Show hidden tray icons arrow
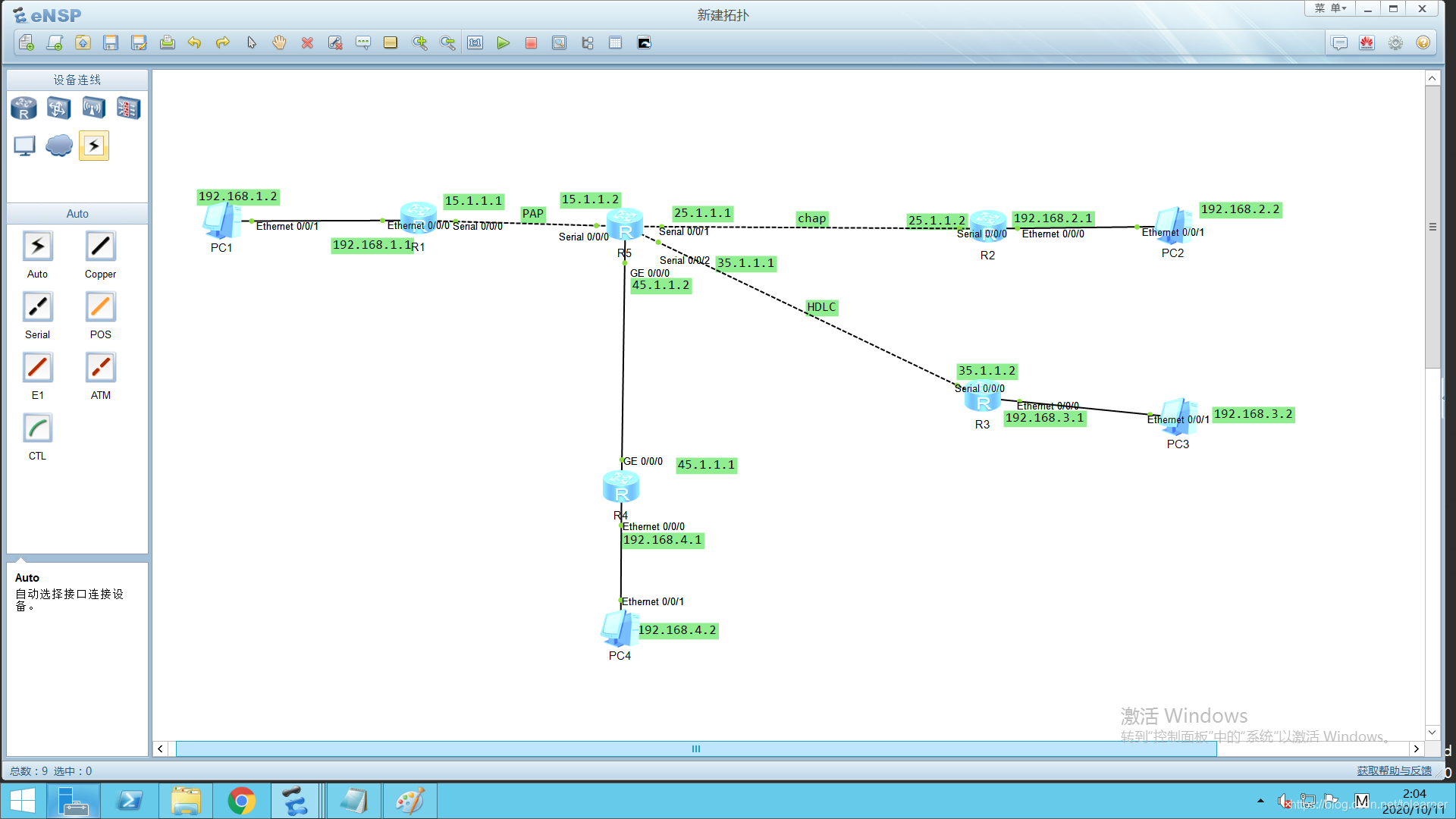The width and height of the screenshot is (1456, 819). 1260,801
